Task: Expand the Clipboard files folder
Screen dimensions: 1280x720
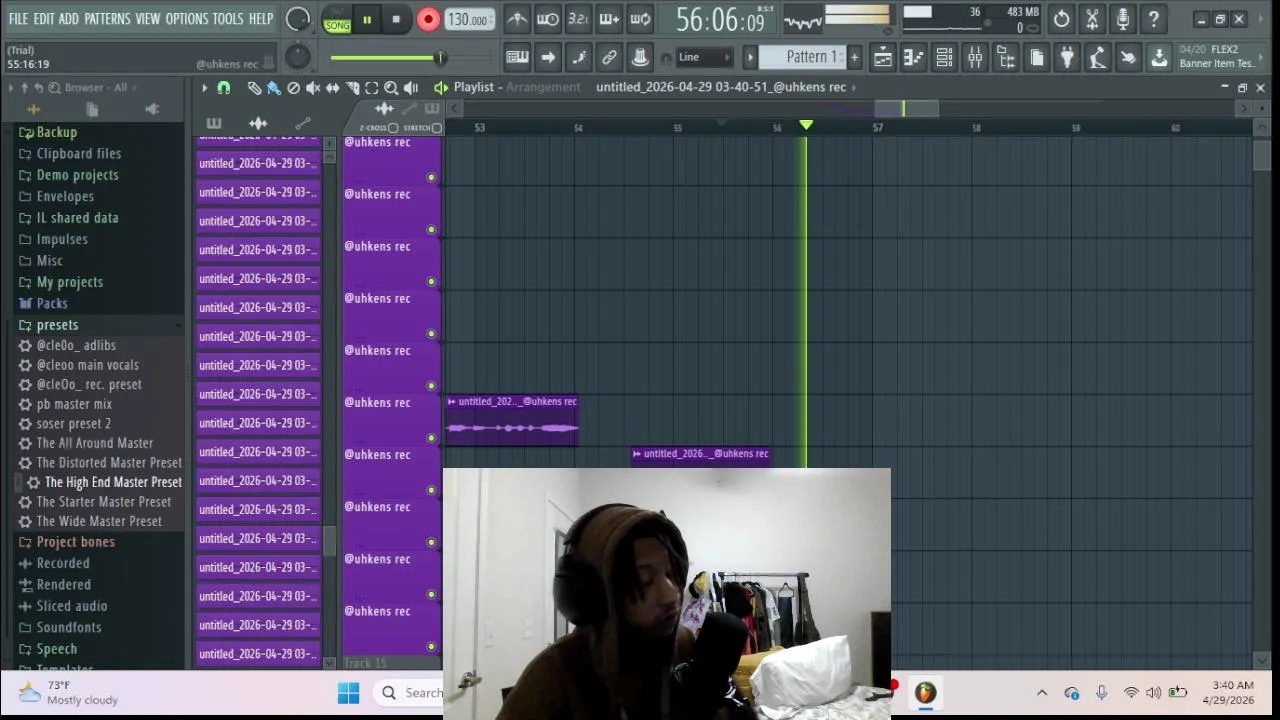Action: pyautogui.click(x=78, y=153)
